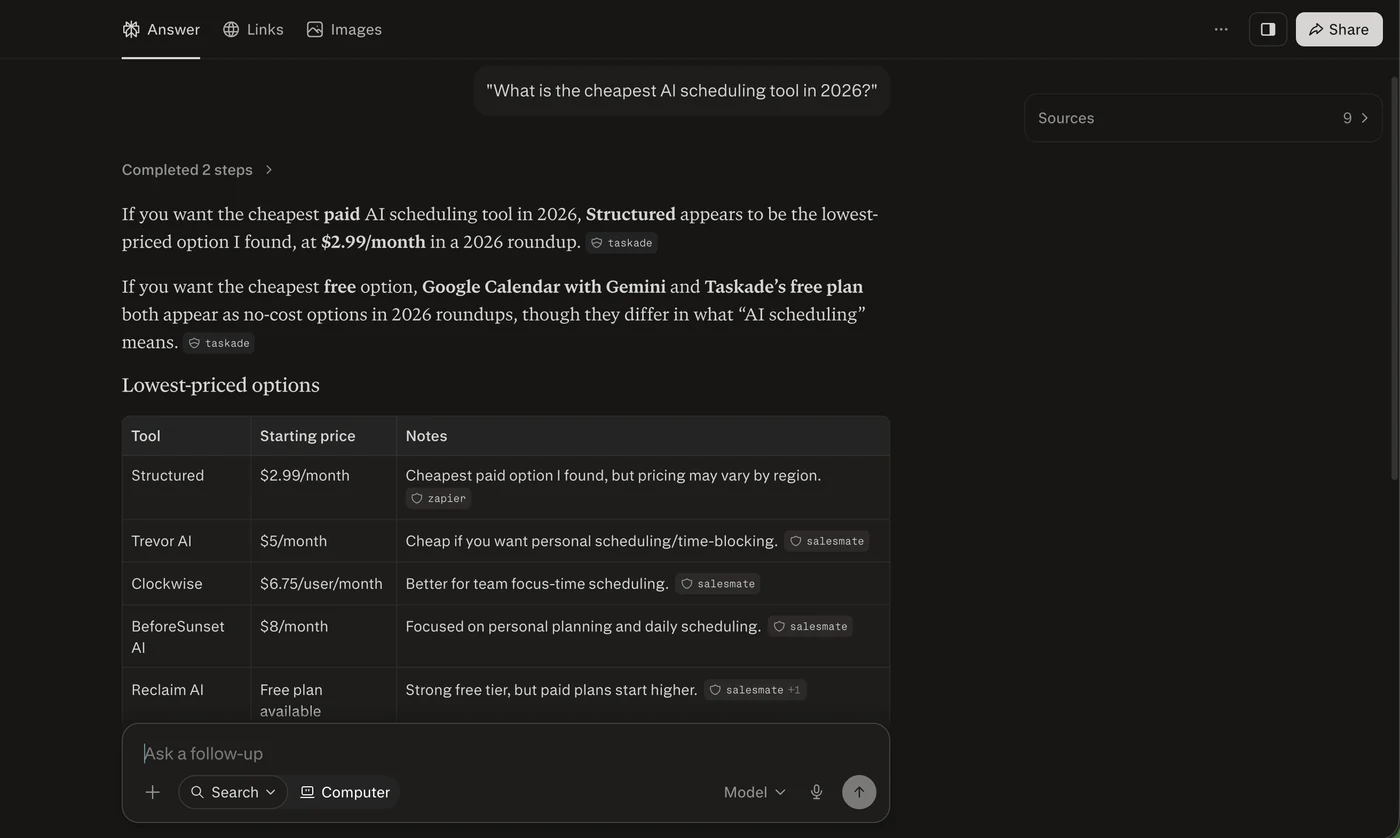Image resolution: width=1400 pixels, height=838 pixels.
Task: Click the submit arrow button
Action: point(859,792)
